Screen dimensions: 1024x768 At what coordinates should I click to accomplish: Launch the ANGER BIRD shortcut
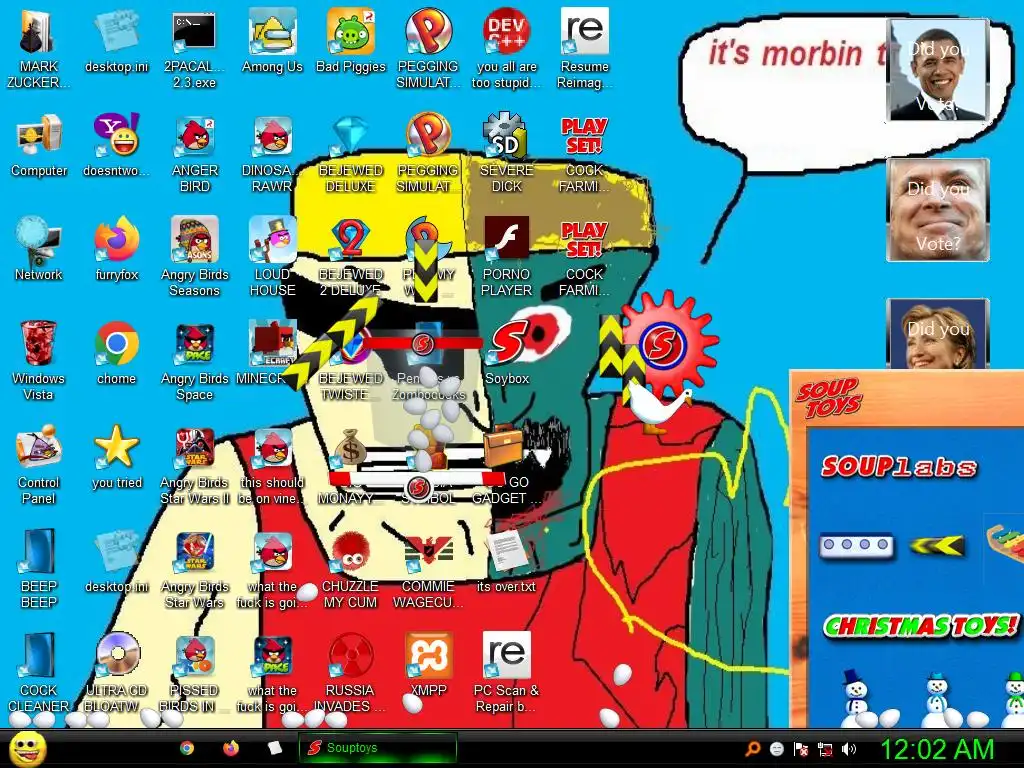click(x=195, y=153)
